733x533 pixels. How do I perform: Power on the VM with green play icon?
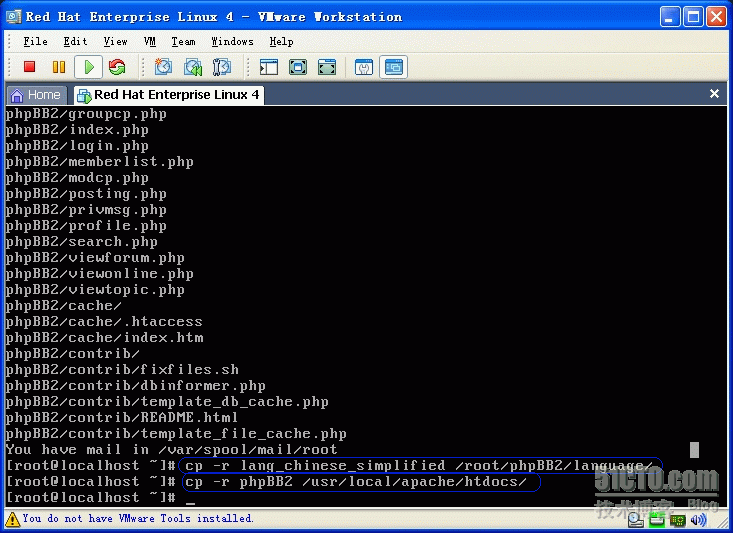(x=88, y=67)
